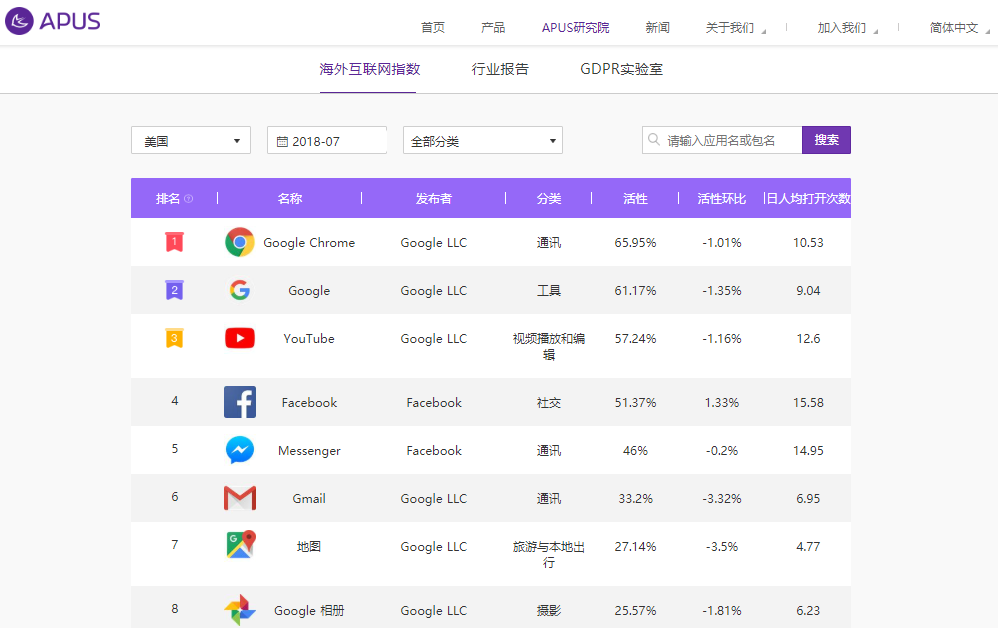Viewport: 998px width, 628px height.
Task: Click the Google Photos pinwheel icon
Action: pyautogui.click(x=240, y=610)
